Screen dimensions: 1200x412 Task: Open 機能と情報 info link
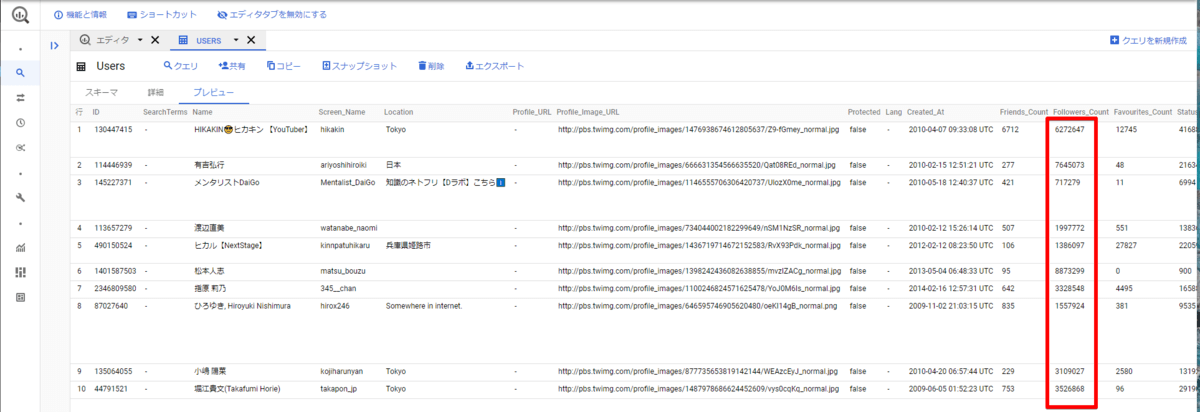coord(79,16)
